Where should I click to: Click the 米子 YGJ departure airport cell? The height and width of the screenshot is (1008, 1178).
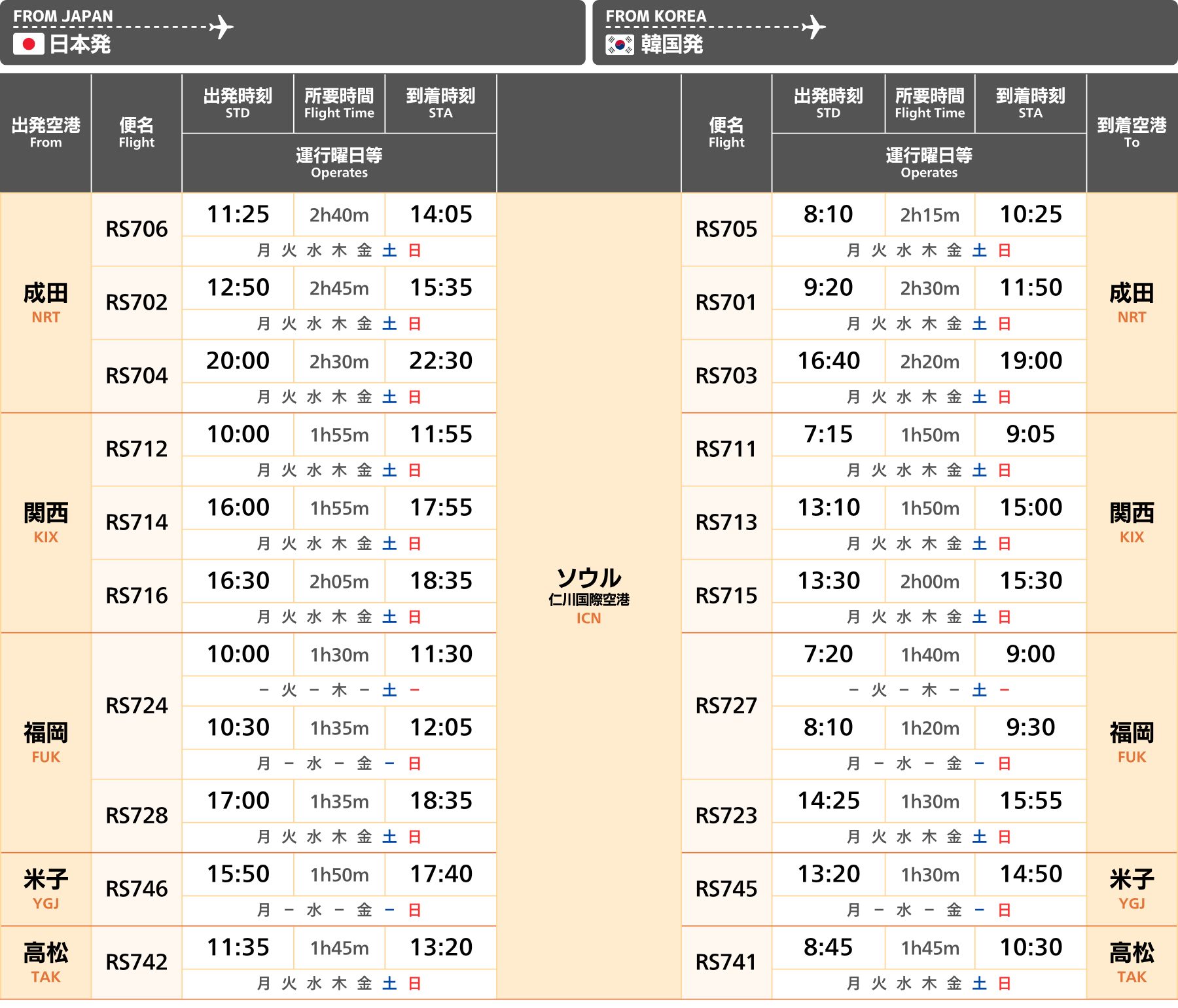[x=46, y=889]
